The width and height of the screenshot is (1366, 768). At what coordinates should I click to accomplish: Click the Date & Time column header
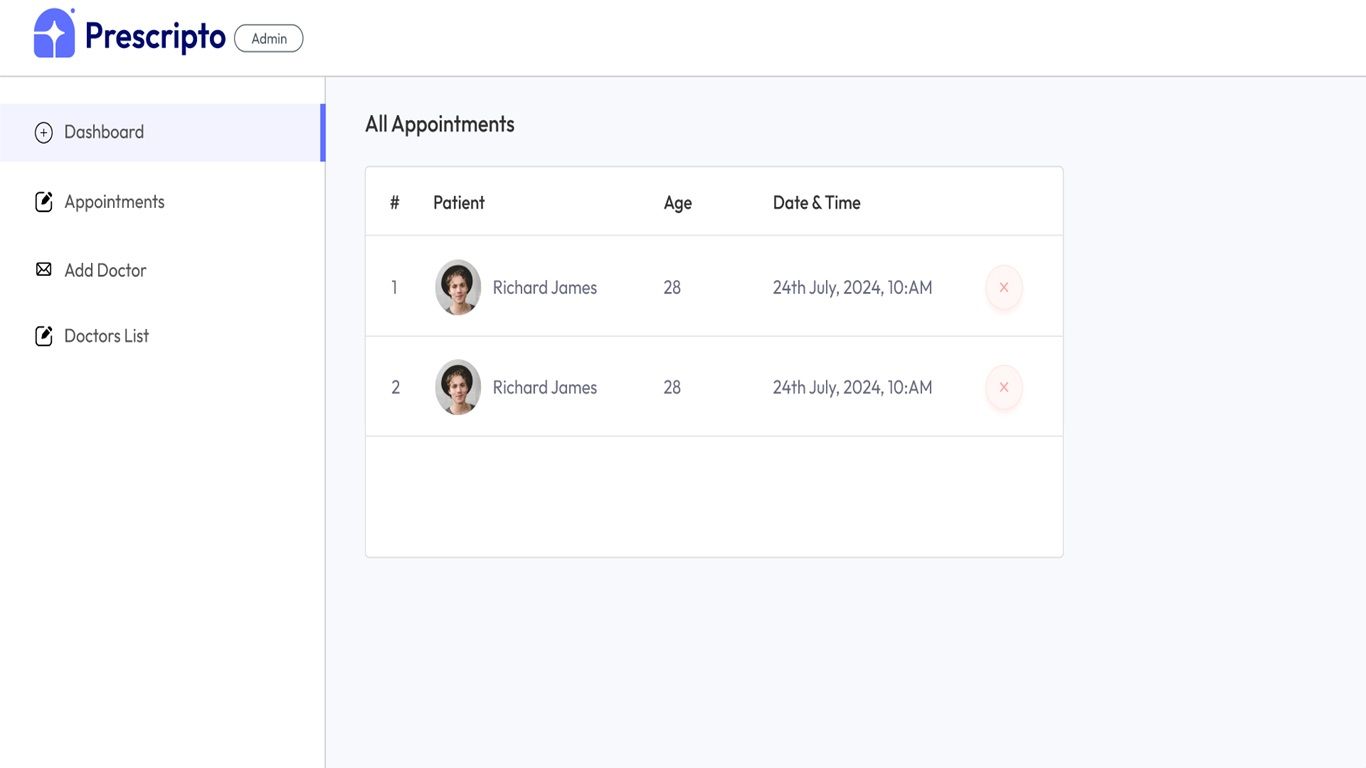pos(816,203)
